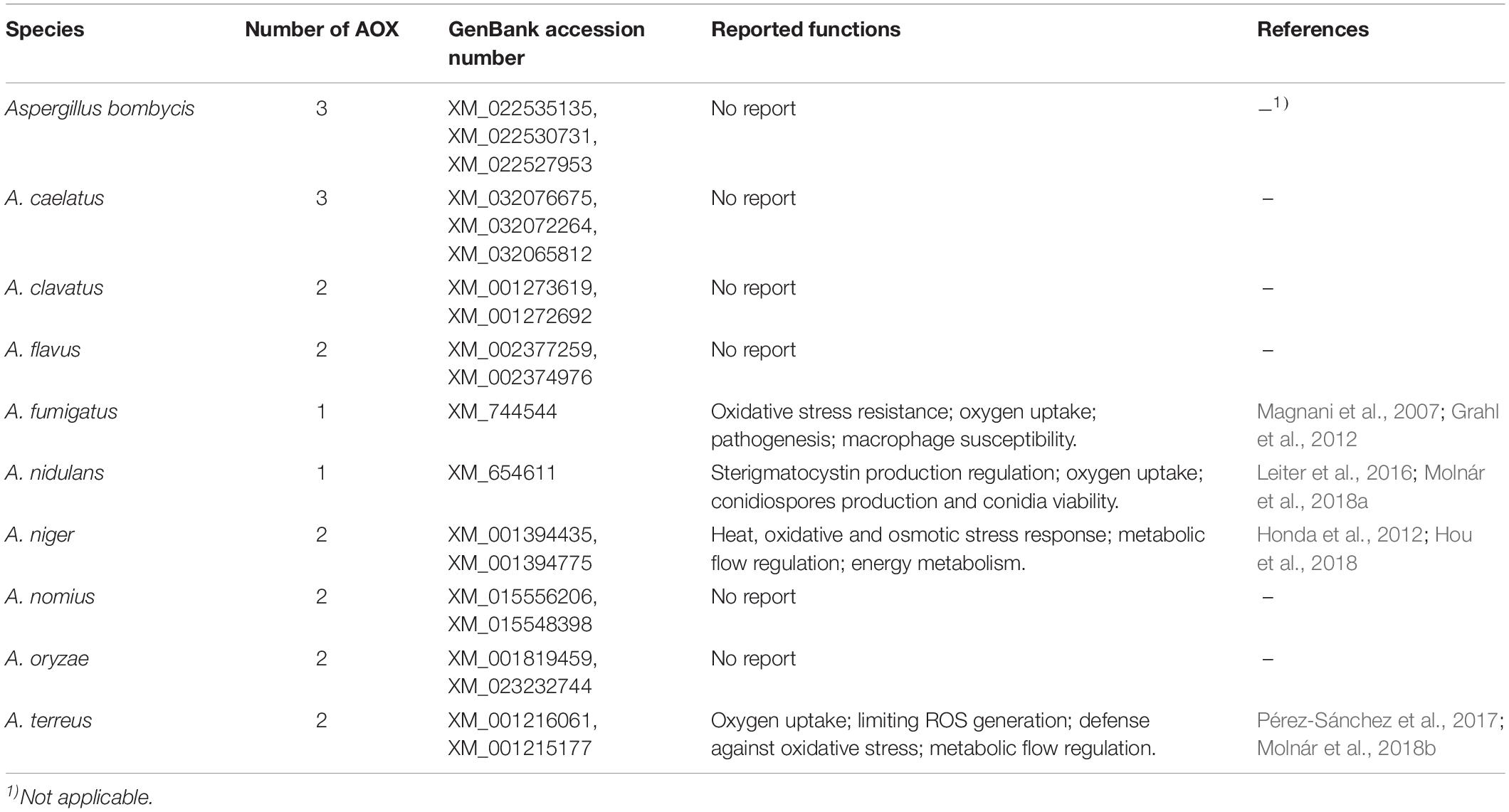
Task: Click the Number of AOX header
Action: pyautogui.click(x=322, y=30)
